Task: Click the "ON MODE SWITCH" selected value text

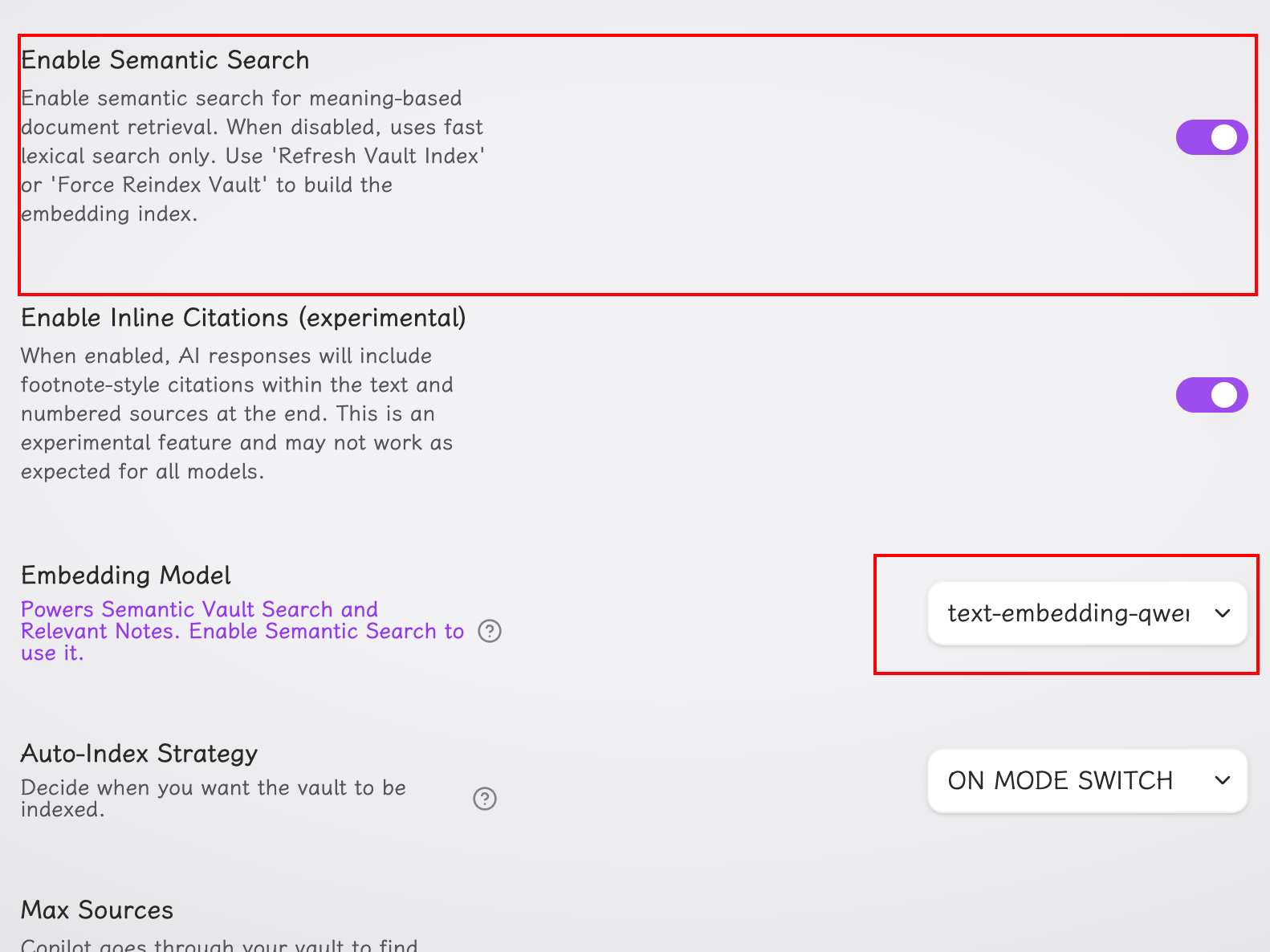Action: click(1060, 780)
